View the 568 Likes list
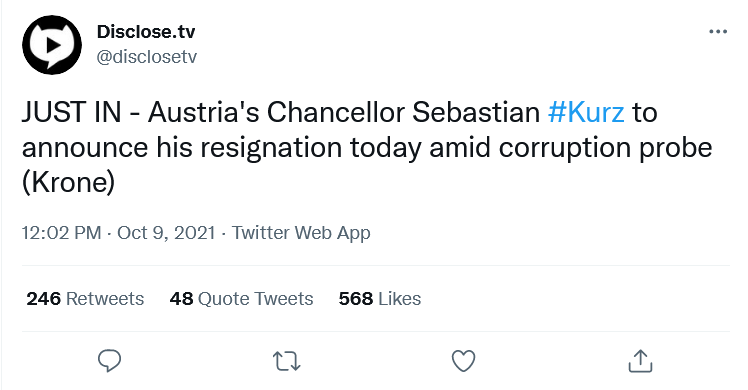Image resolution: width=748 pixels, height=390 pixels. pos(380,298)
